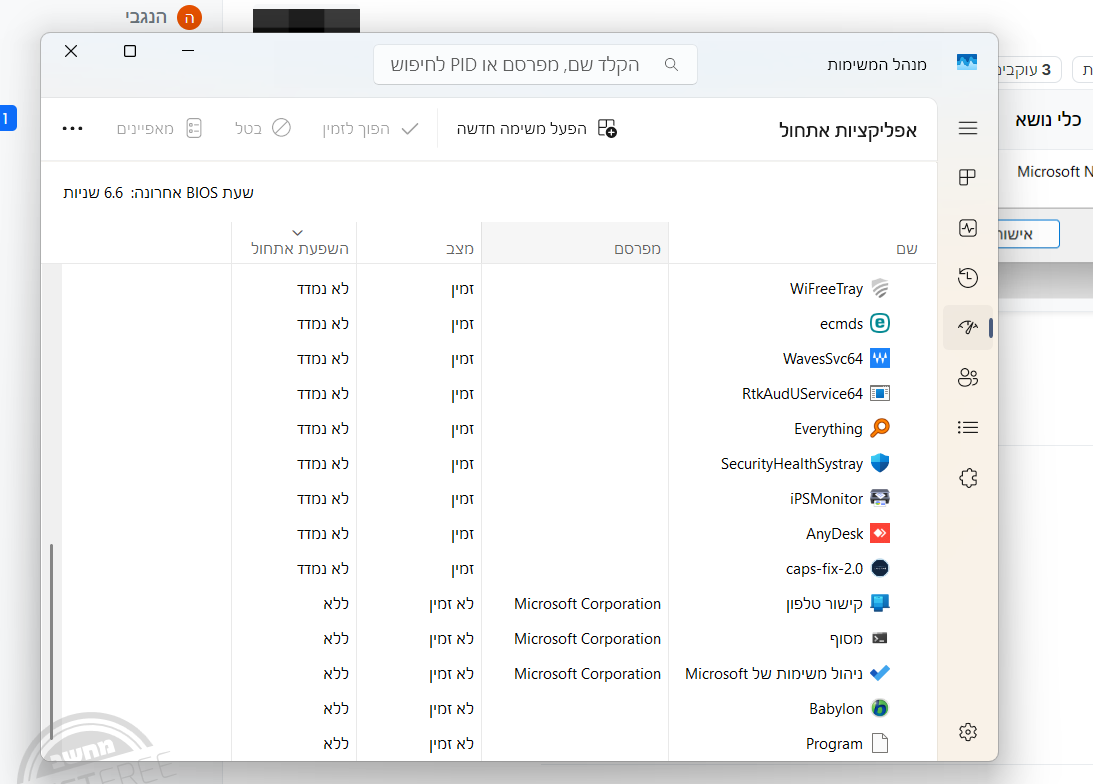The height and width of the screenshot is (784, 1093).
Task: Select the Startup apps sidebar icon
Action: [967, 328]
